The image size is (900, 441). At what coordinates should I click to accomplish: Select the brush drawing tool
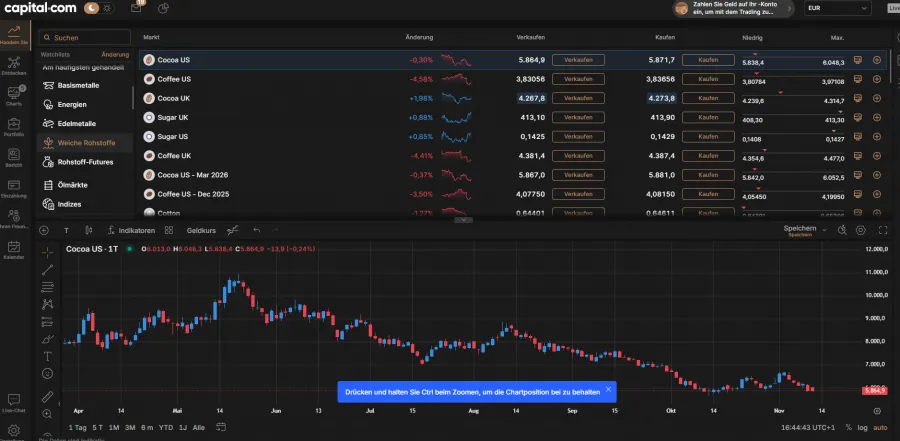click(x=48, y=339)
